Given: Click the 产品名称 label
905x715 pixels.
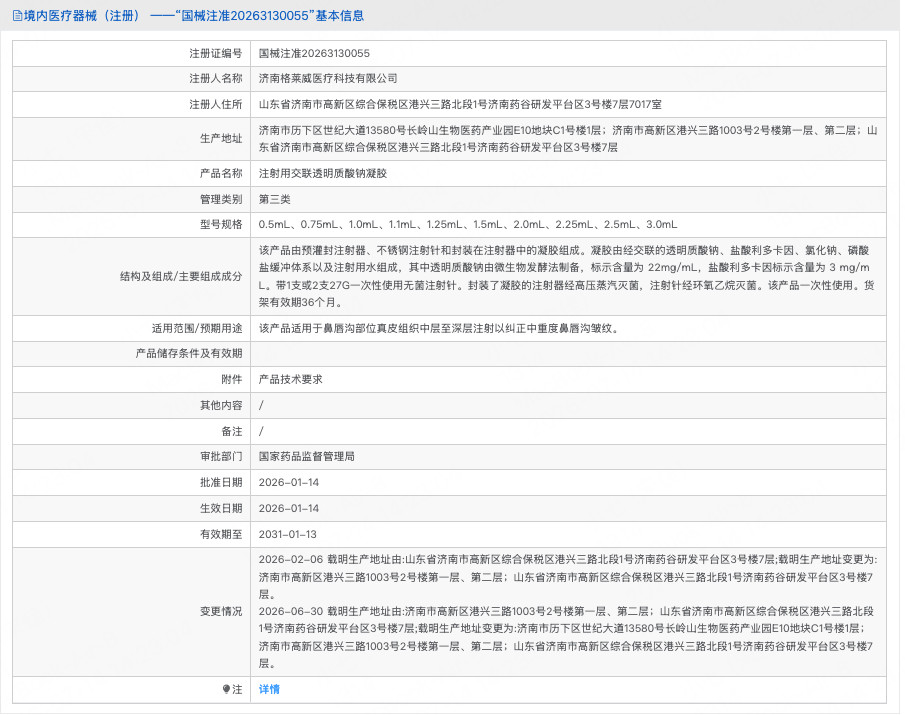Looking at the screenshot, I should (221, 173).
